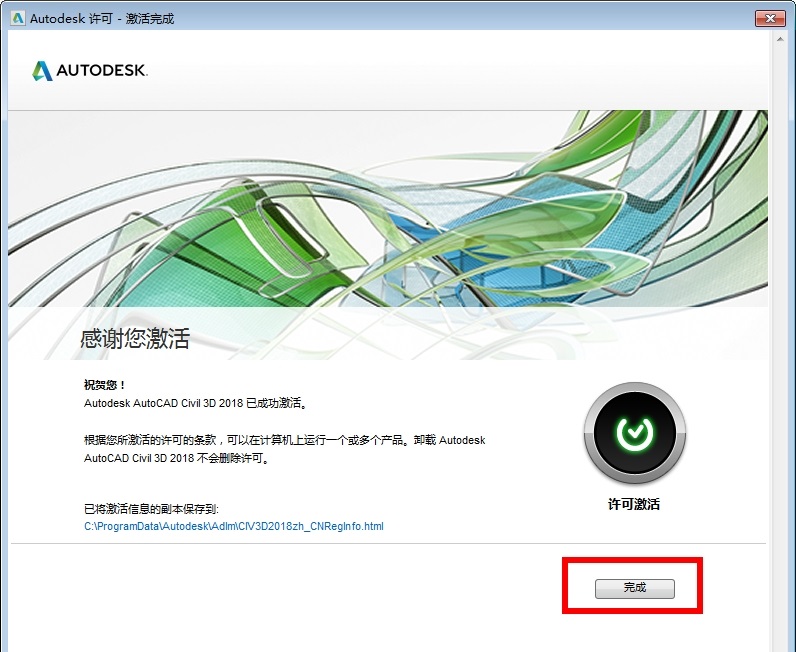This screenshot has height=652, width=796.
Task: Click the title bar Autodesk app icon
Action: (18, 18)
